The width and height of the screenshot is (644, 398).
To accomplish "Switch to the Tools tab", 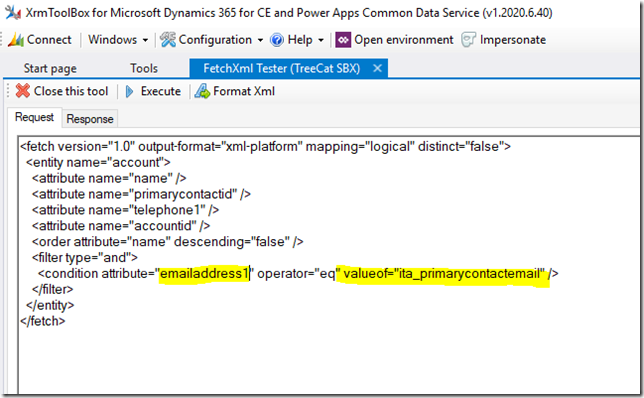I will pos(144,68).
